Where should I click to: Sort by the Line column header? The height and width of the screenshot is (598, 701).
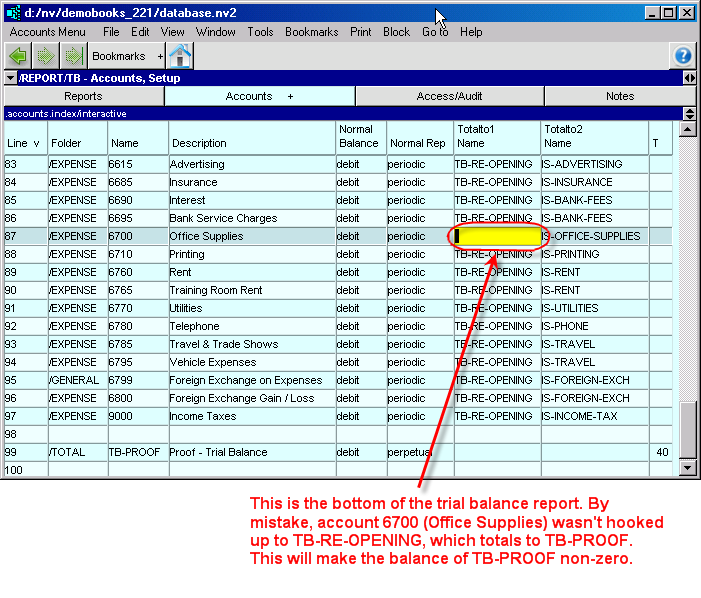point(23,143)
